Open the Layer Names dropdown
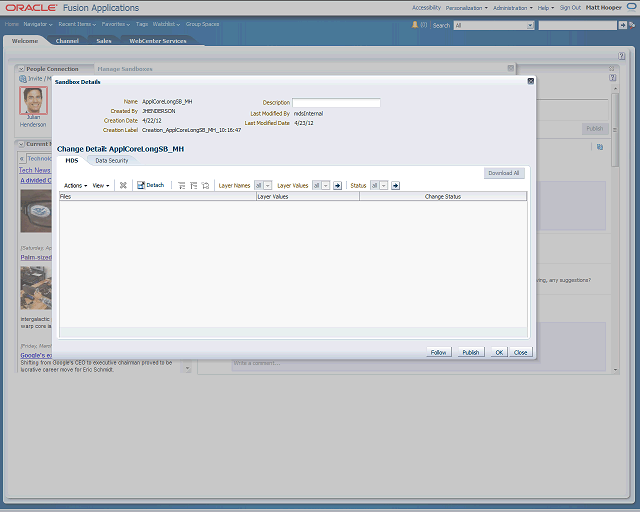 coord(263,186)
